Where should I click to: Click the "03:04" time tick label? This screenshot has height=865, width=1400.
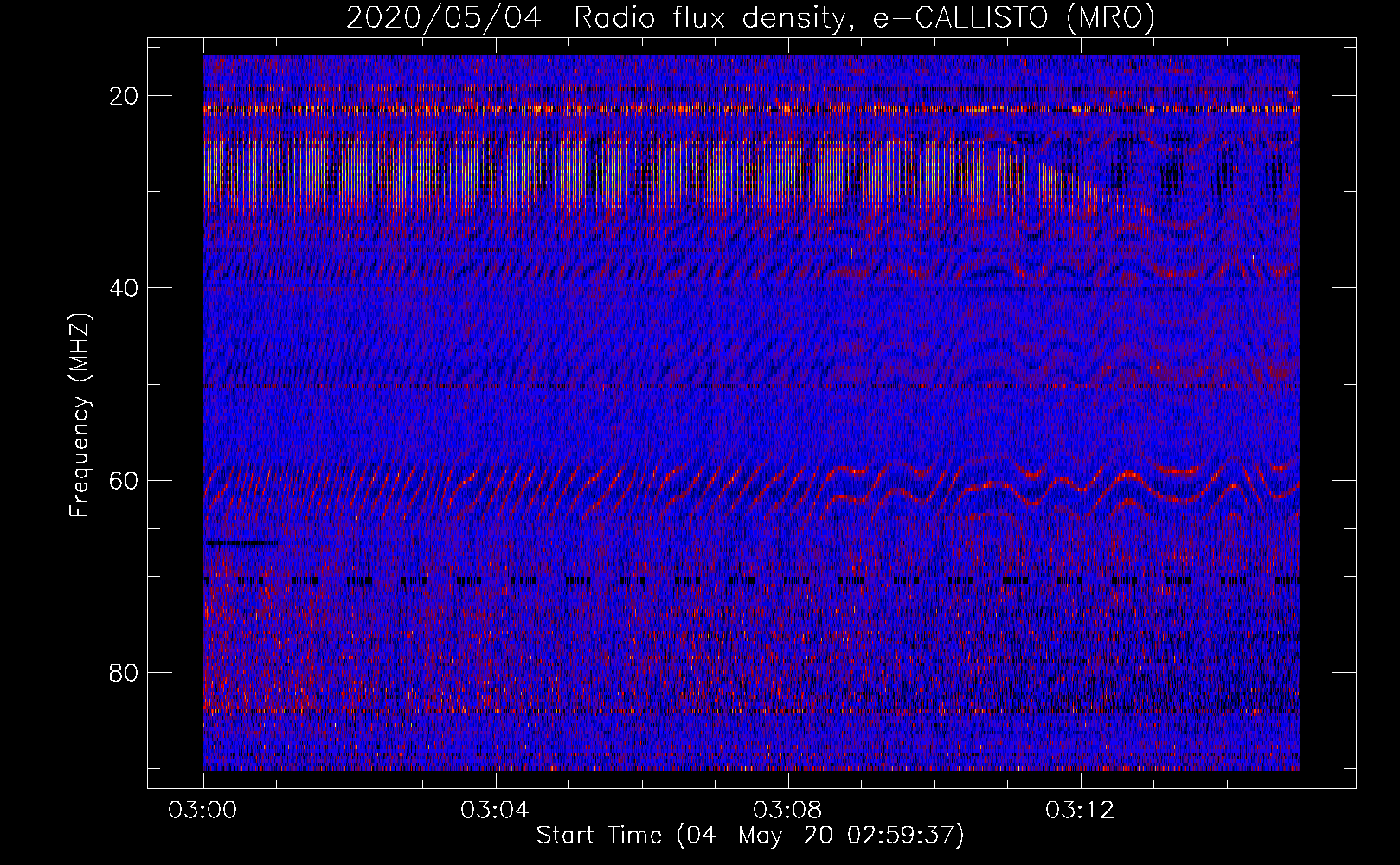pos(495,811)
